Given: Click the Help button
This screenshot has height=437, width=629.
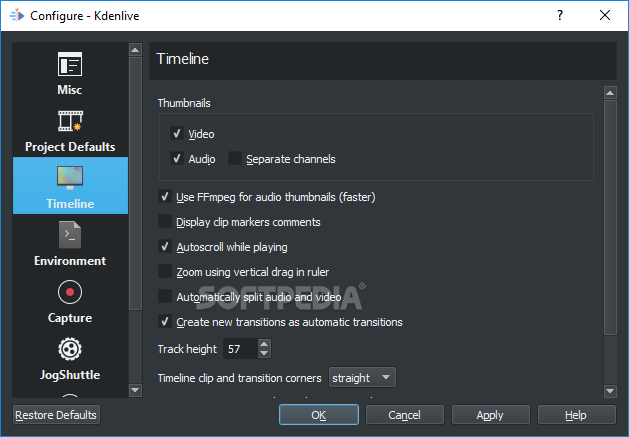Looking at the screenshot, I should [576, 415].
